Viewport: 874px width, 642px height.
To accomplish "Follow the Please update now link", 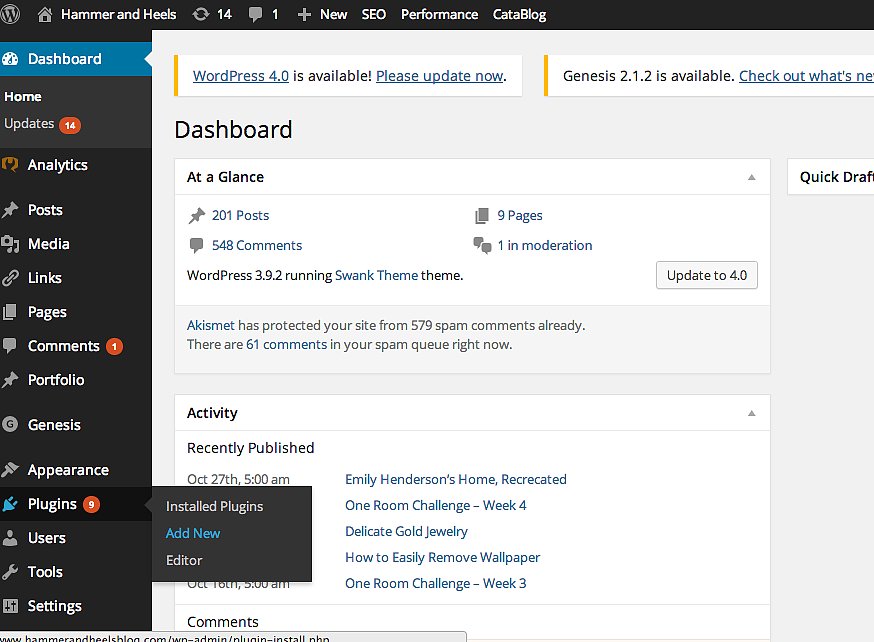I will (x=440, y=76).
